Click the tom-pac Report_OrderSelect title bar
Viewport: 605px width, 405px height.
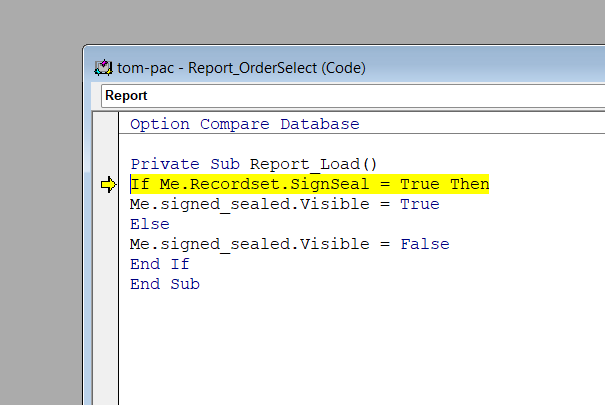tap(300, 68)
